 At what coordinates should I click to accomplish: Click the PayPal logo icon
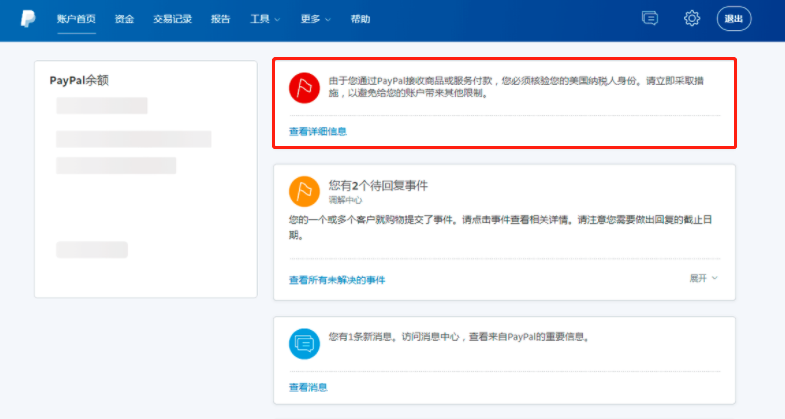(x=28, y=19)
